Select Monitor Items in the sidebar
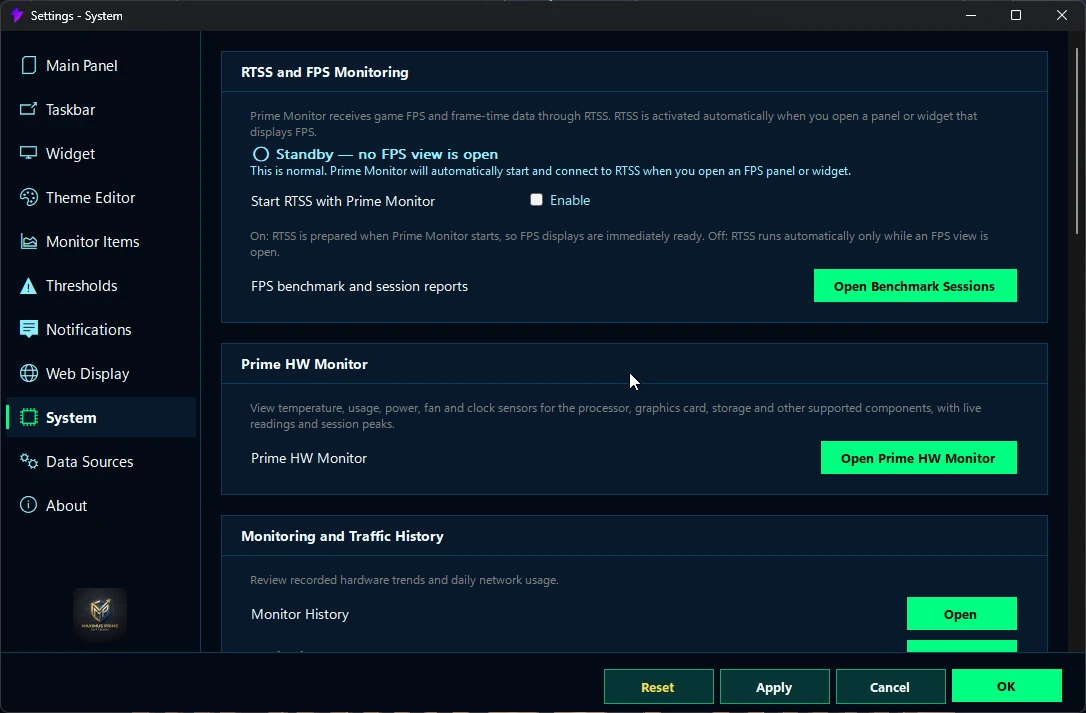Image resolution: width=1086 pixels, height=713 pixels. click(101, 242)
